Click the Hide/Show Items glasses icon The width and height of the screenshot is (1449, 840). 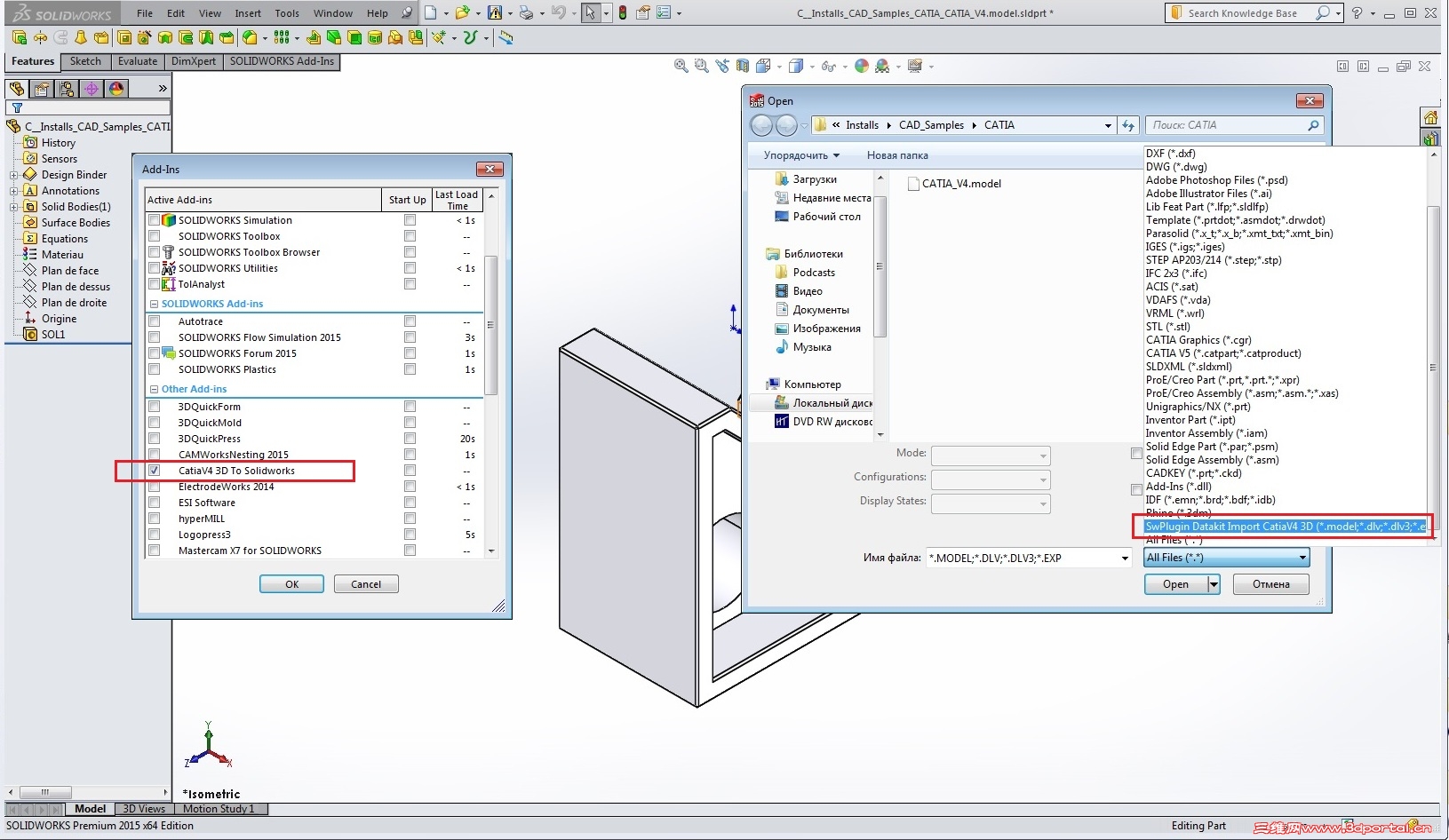tap(828, 66)
